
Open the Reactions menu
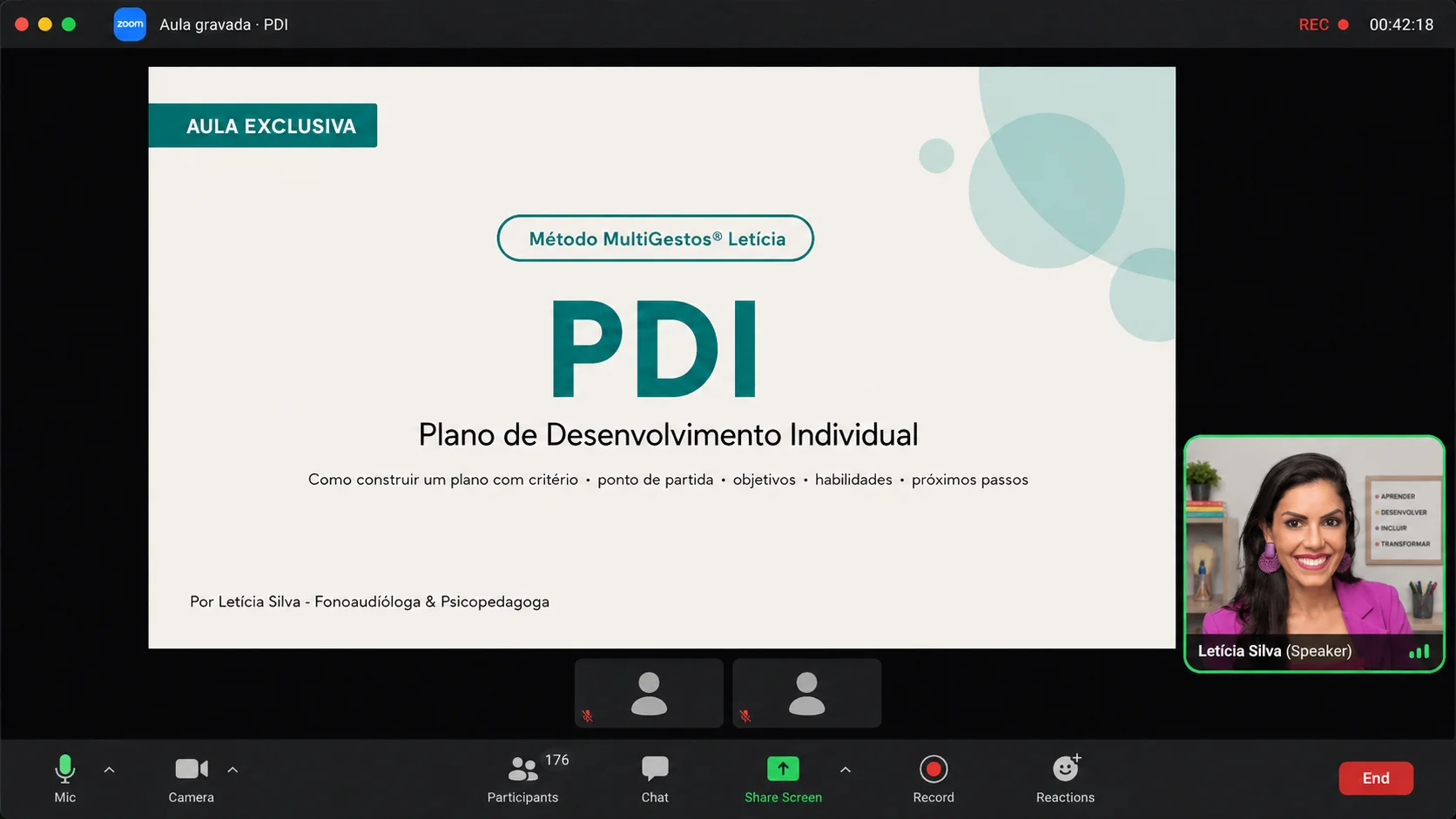coord(1065,778)
